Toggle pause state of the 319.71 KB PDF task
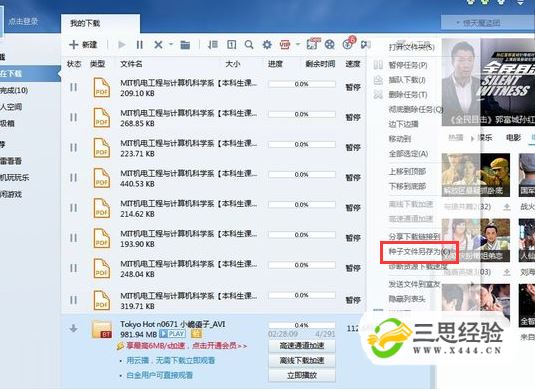The image size is (535, 390). click(73, 300)
